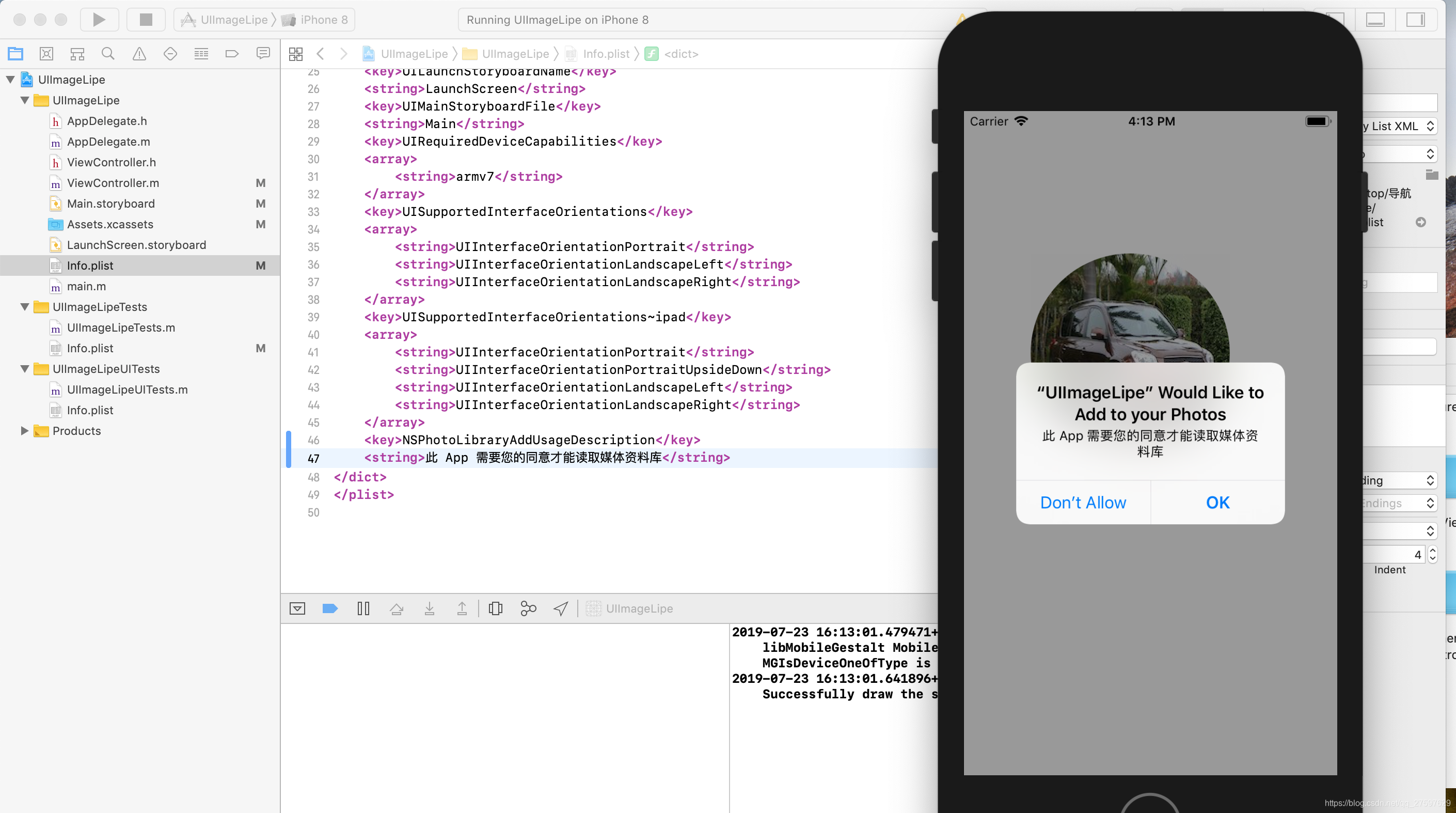The height and width of the screenshot is (813, 1456).
Task: Select UIImageLipe process in debug bar
Action: [630, 608]
